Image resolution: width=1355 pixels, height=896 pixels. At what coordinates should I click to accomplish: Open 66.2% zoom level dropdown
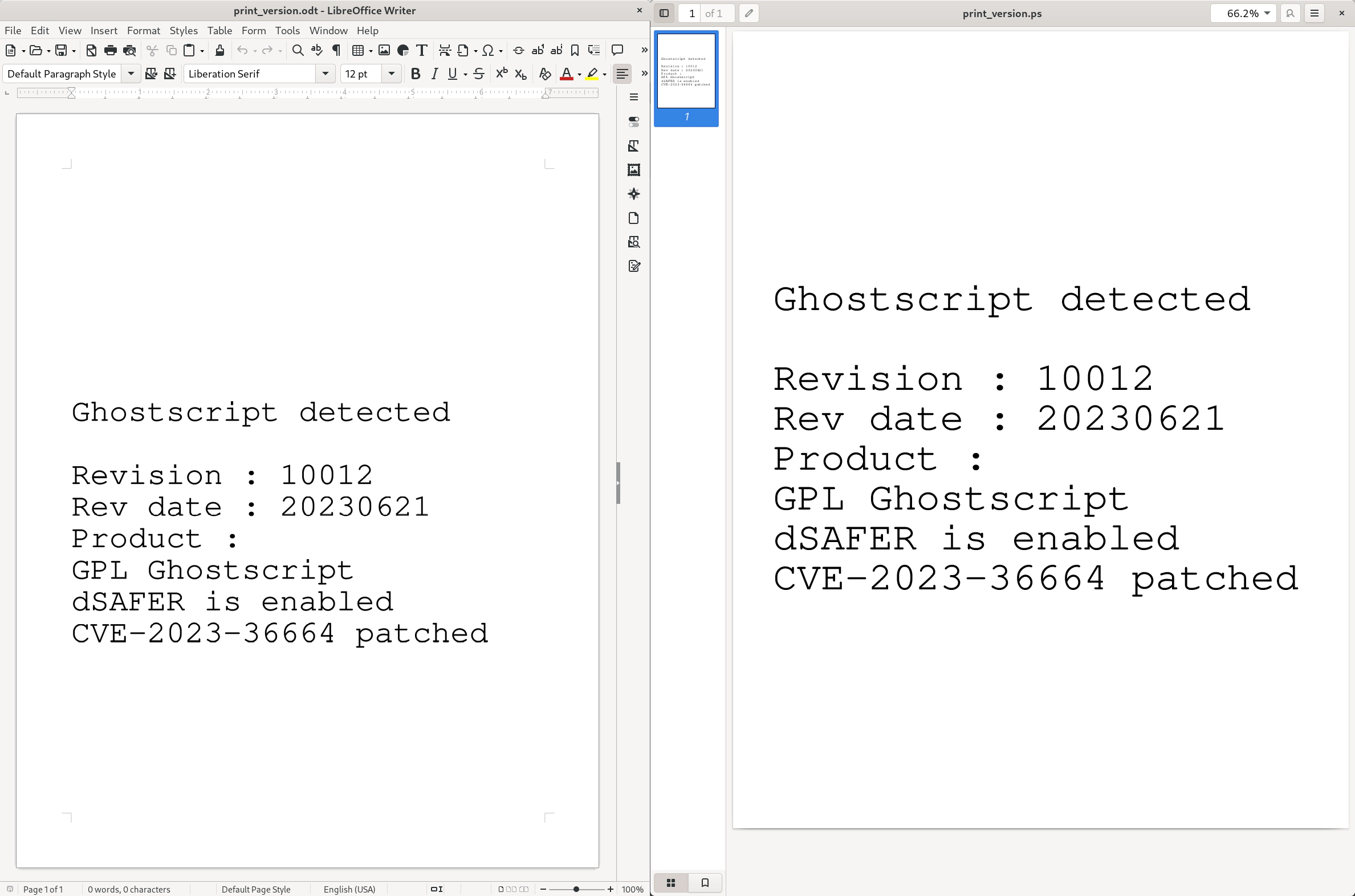[1243, 13]
